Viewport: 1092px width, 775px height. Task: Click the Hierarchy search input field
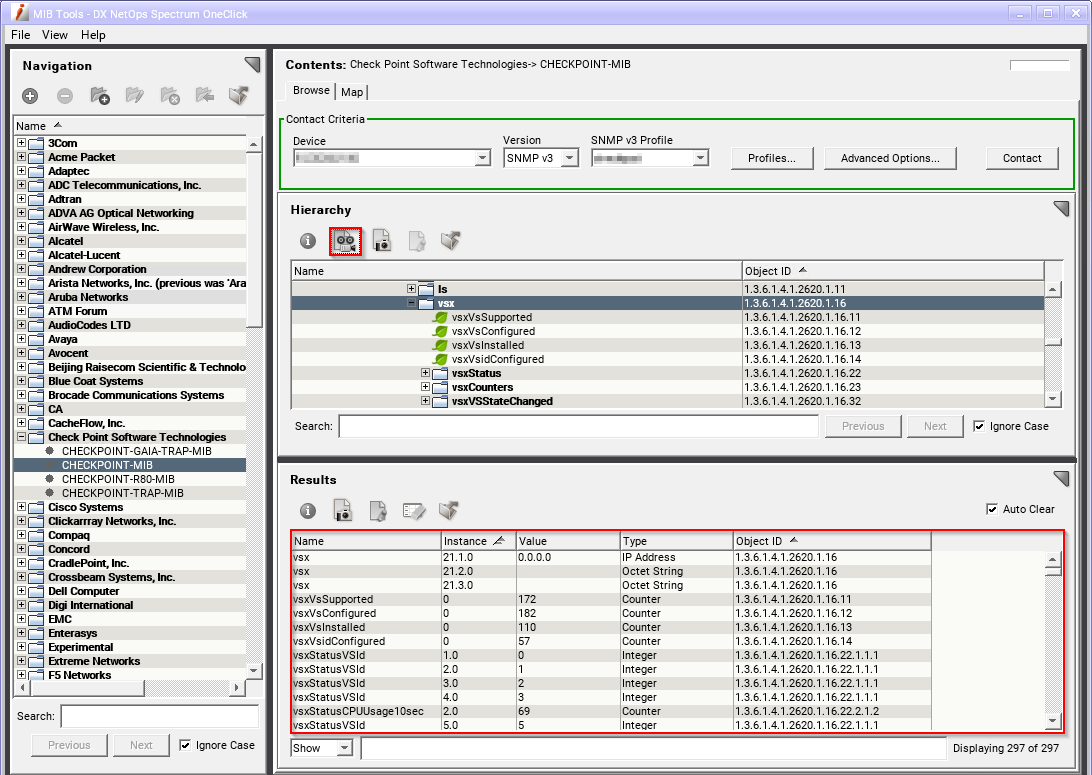pyautogui.click(x=578, y=426)
